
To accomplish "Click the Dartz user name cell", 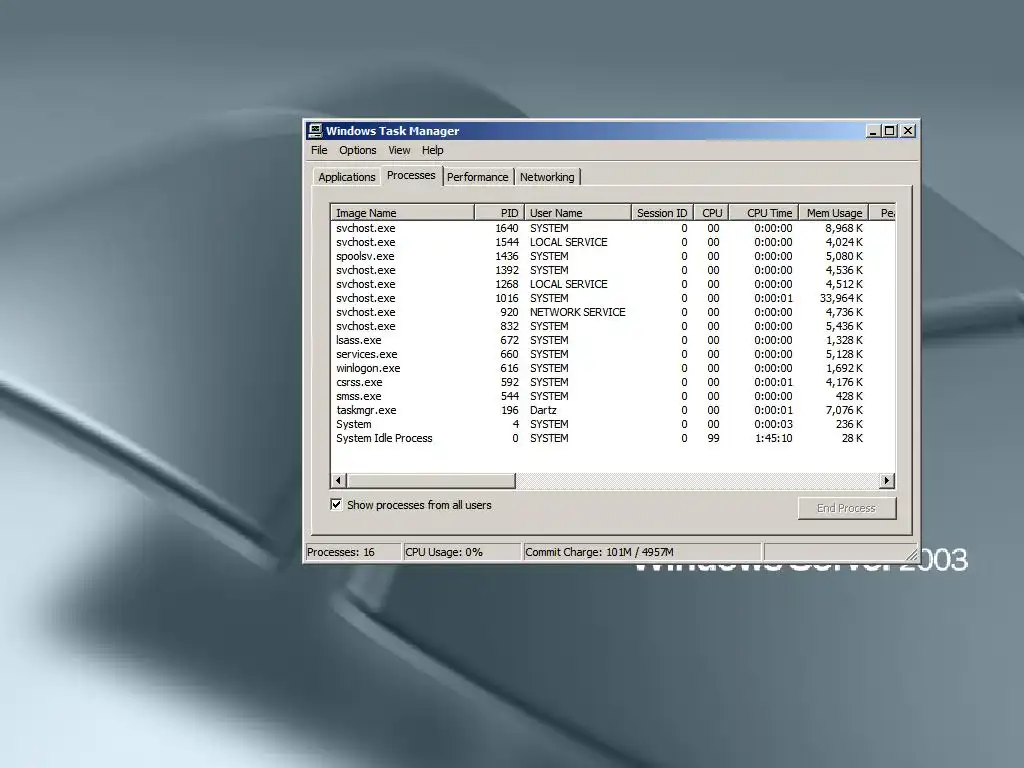I will click(543, 411).
